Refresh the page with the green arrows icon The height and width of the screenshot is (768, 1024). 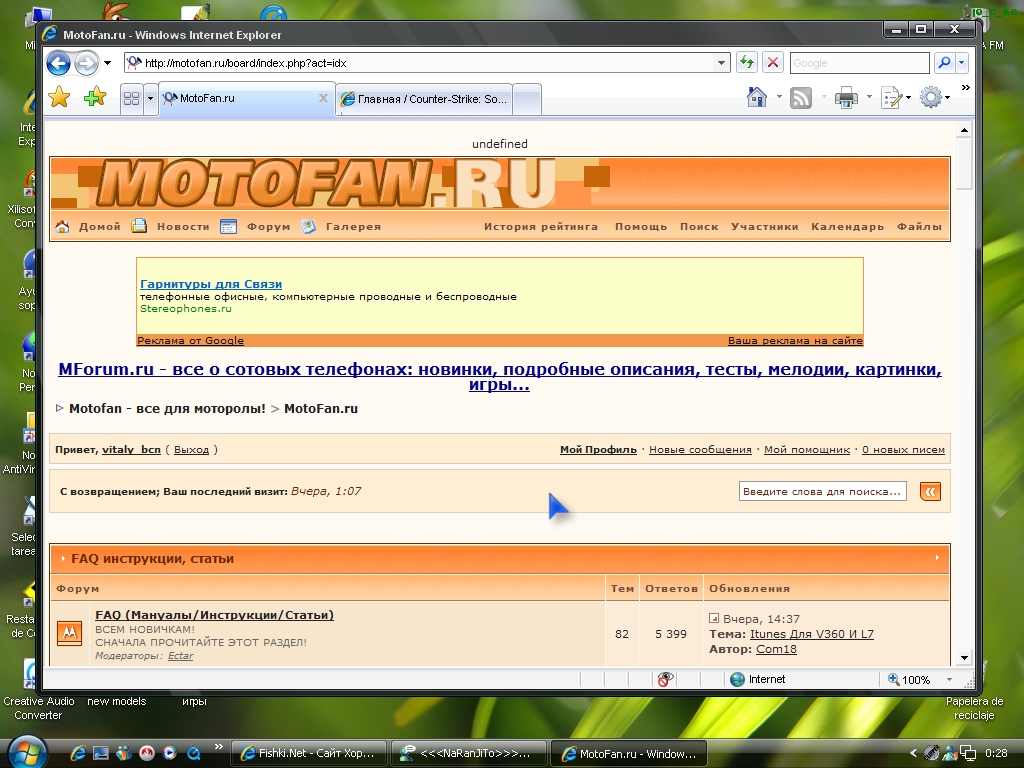(x=746, y=63)
